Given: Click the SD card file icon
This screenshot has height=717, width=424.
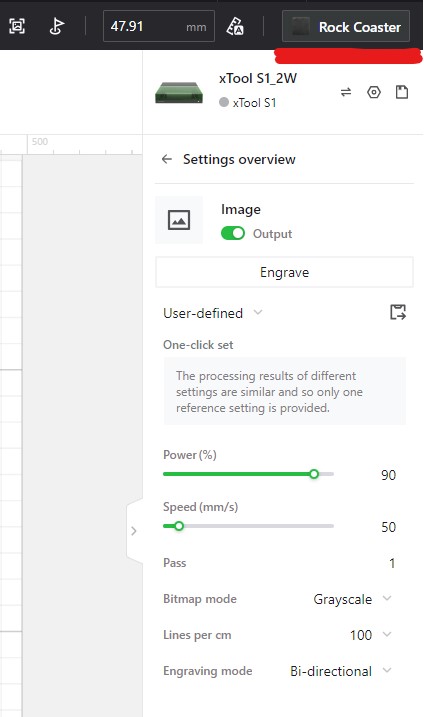Looking at the screenshot, I should 402,92.
